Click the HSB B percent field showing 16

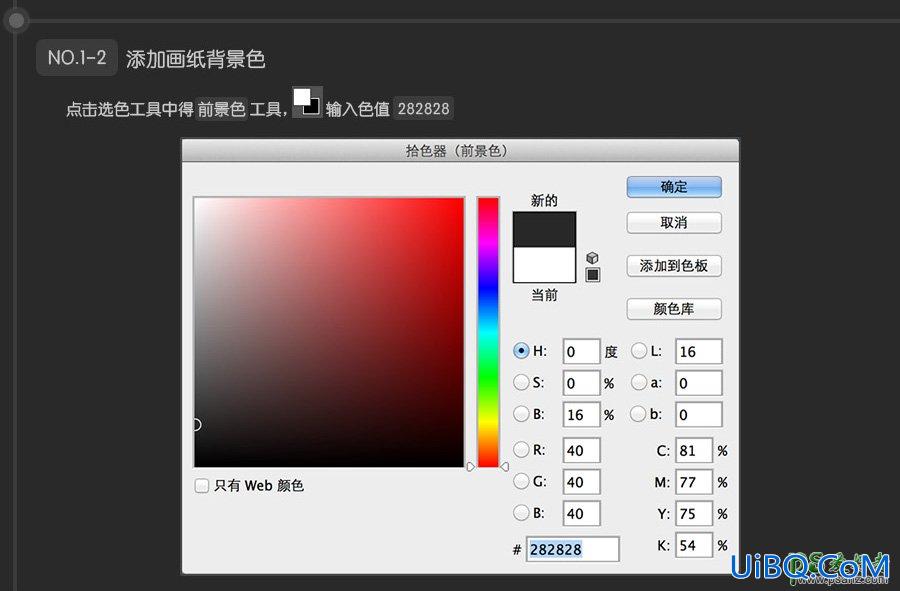click(x=581, y=414)
